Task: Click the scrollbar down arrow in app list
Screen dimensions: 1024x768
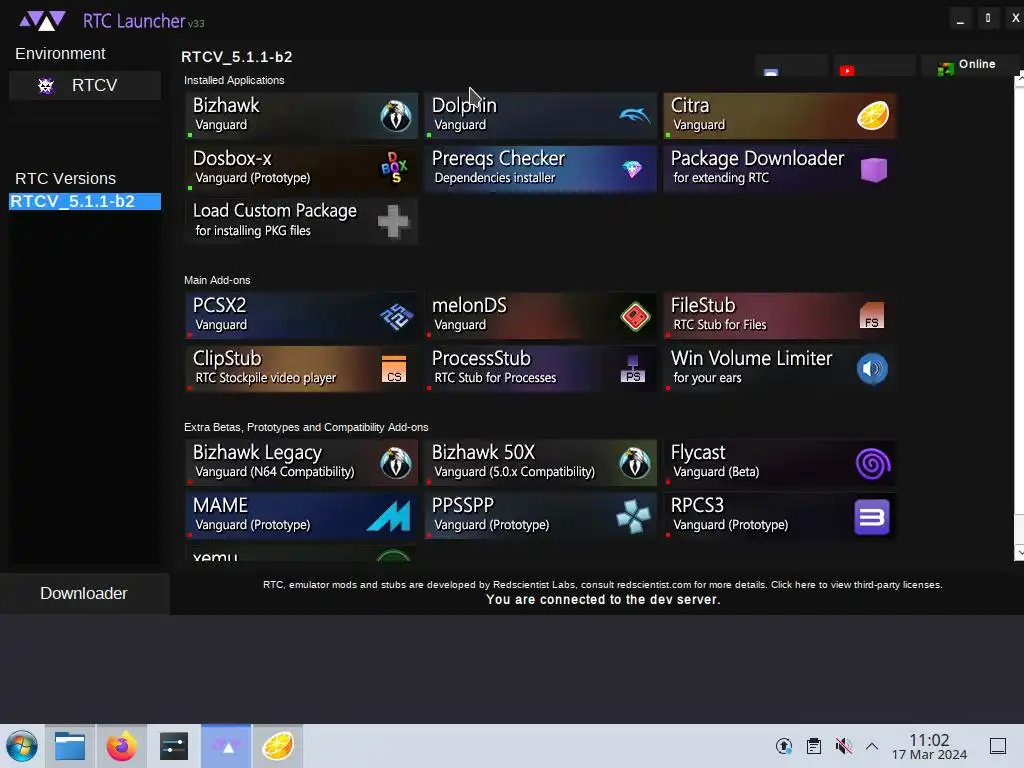Action: [x=1019, y=552]
